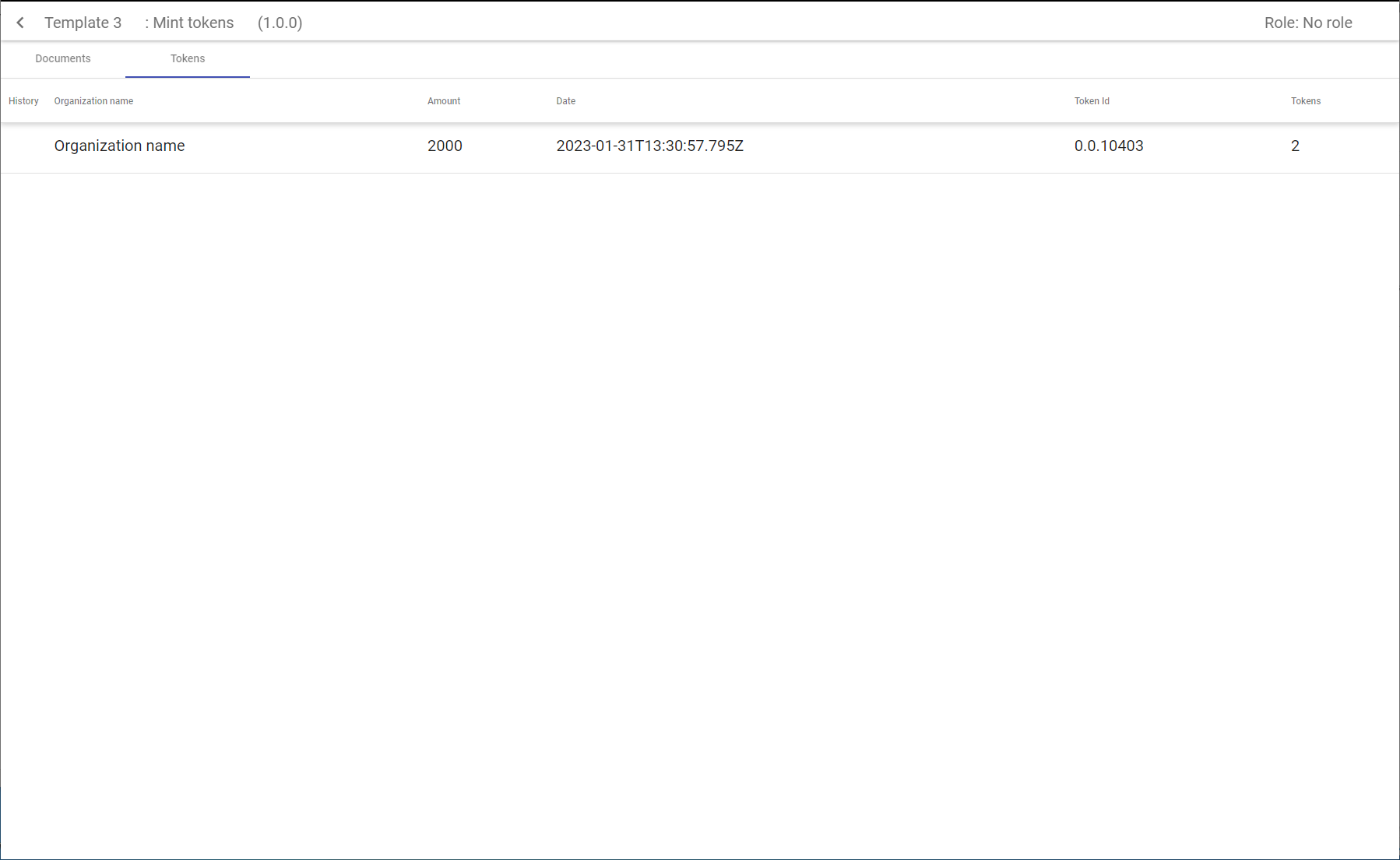The width and height of the screenshot is (1400, 860).
Task: Click the amount value 2000
Action: point(445,146)
